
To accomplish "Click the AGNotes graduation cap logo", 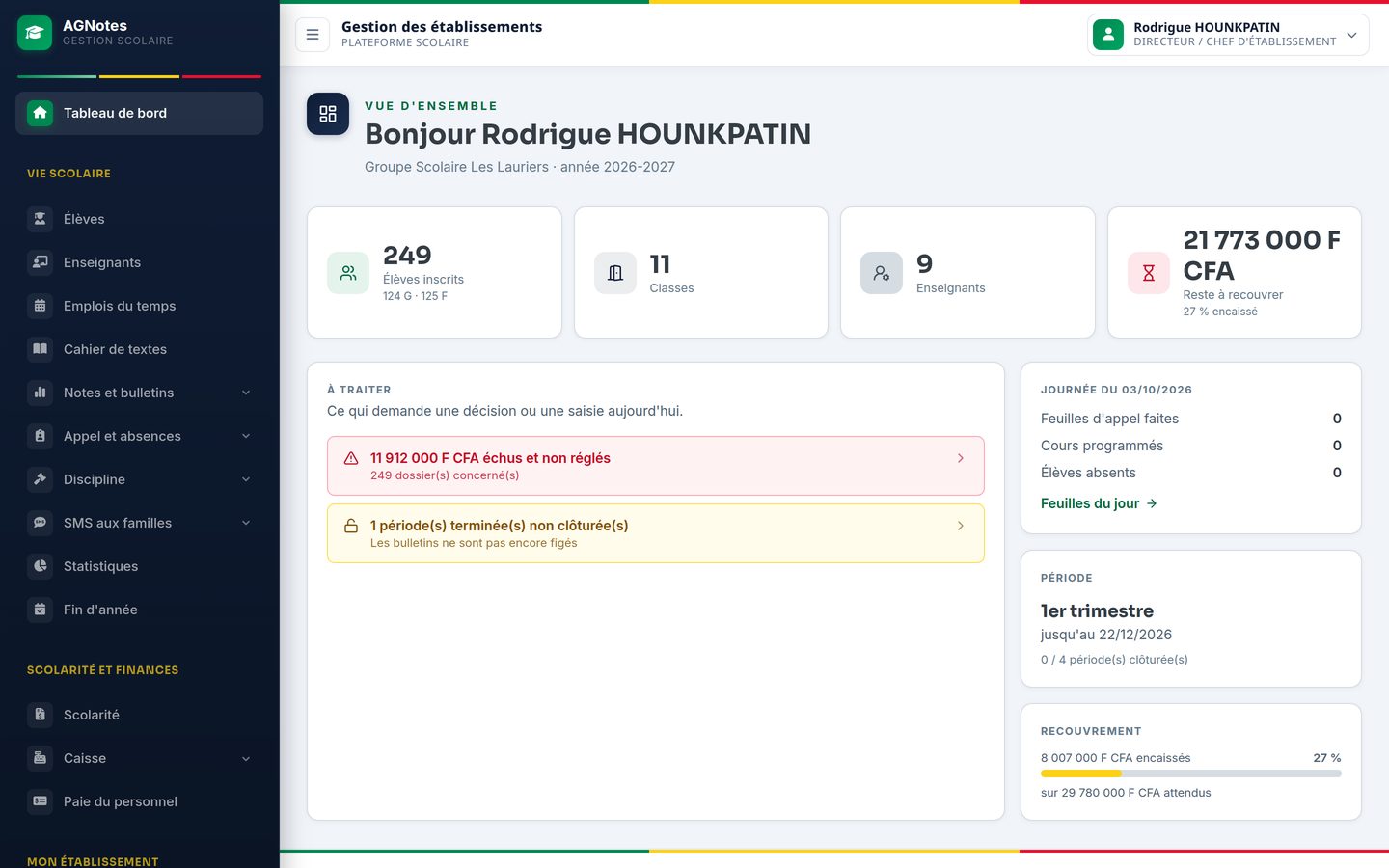I will (35, 33).
